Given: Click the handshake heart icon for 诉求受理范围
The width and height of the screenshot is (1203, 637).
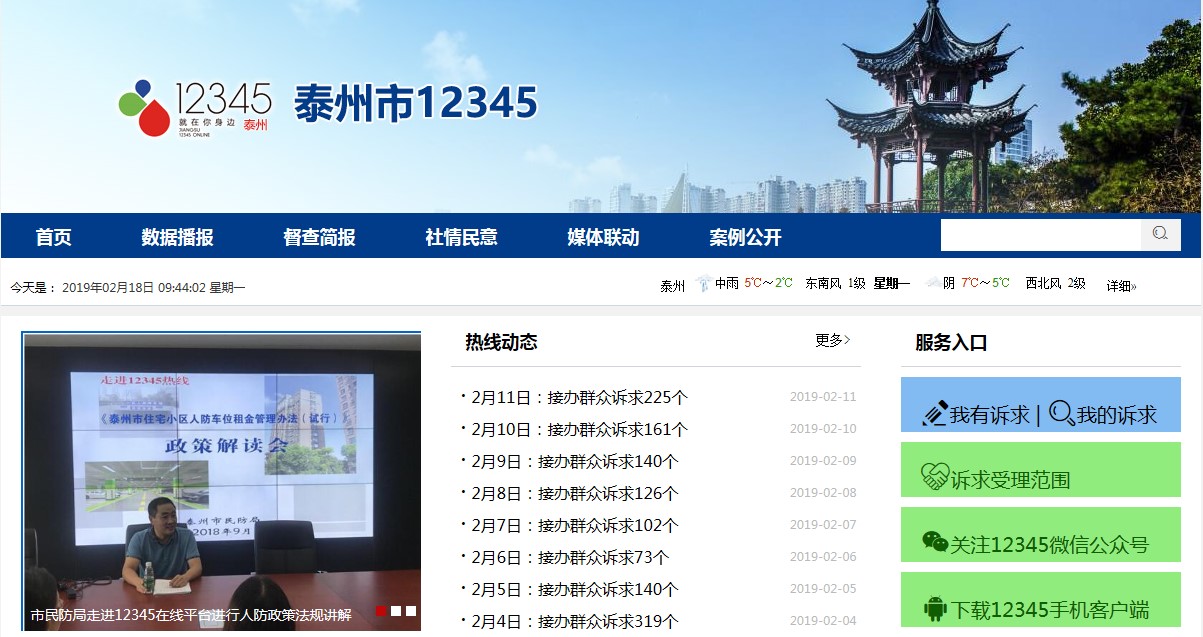Looking at the screenshot, I should coord(934,477).
